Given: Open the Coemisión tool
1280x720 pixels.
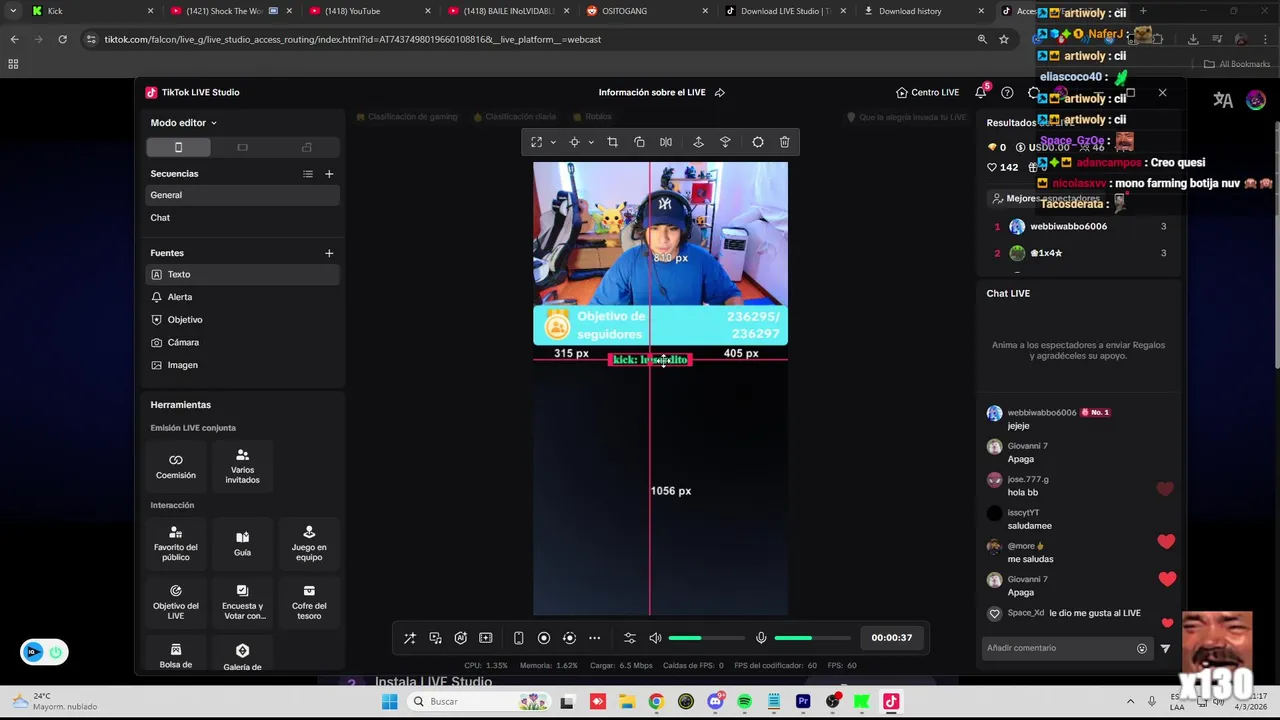Looking at the screenshot, I should click(x=176, y=466).
